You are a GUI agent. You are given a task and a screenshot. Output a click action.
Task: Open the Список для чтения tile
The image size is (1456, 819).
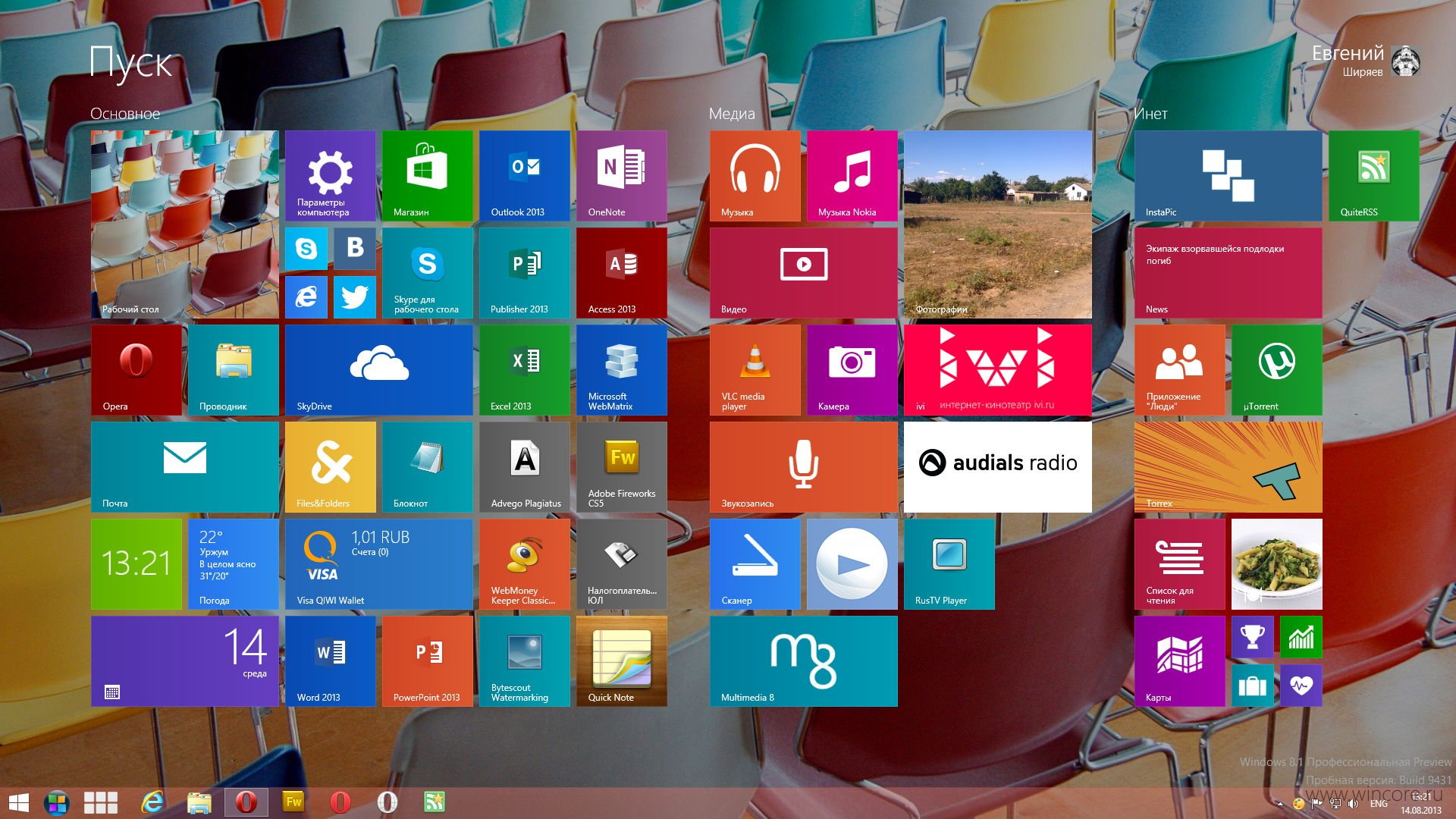click(1179, 564)
